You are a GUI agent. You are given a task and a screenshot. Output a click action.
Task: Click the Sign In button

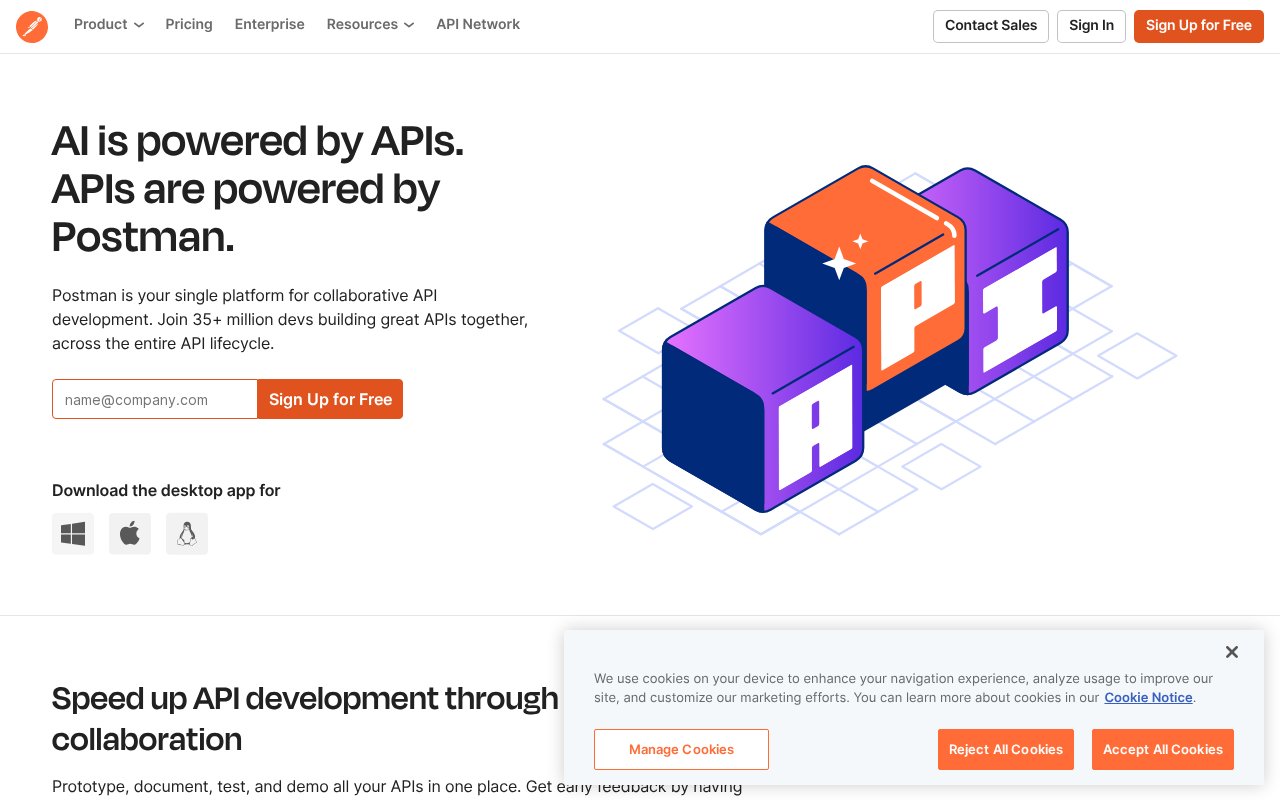tap(1091, 26)
